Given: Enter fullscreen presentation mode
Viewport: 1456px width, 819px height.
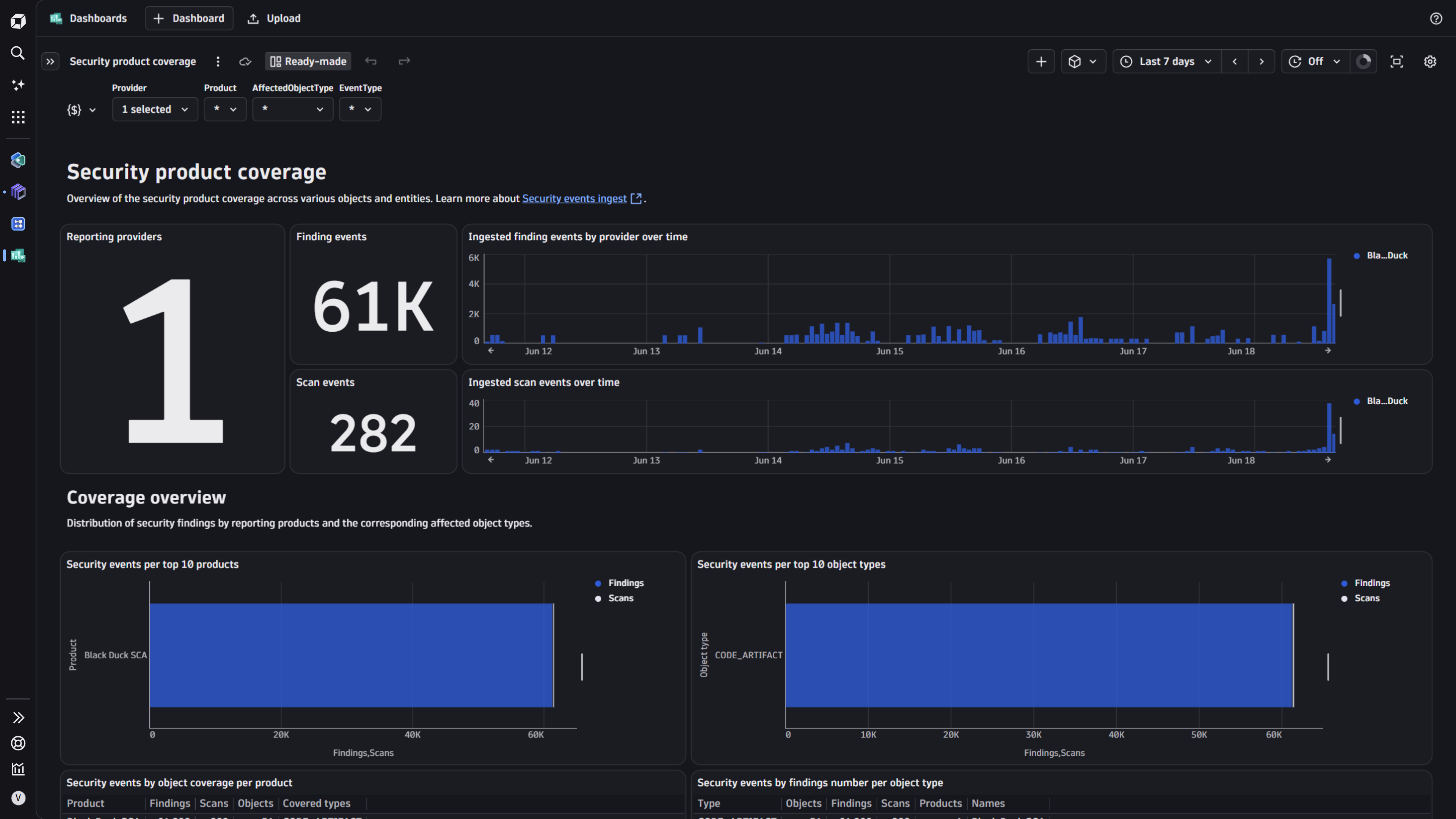Looking at the screenshot, I should [x=1396, y=61].
